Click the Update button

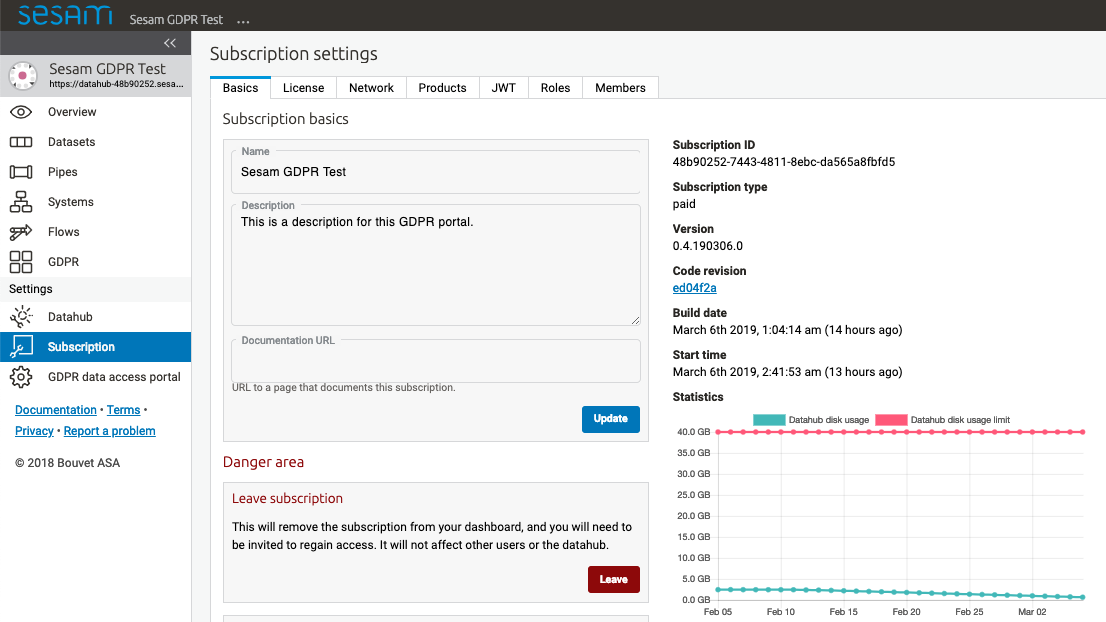click(x=610, y=419)
